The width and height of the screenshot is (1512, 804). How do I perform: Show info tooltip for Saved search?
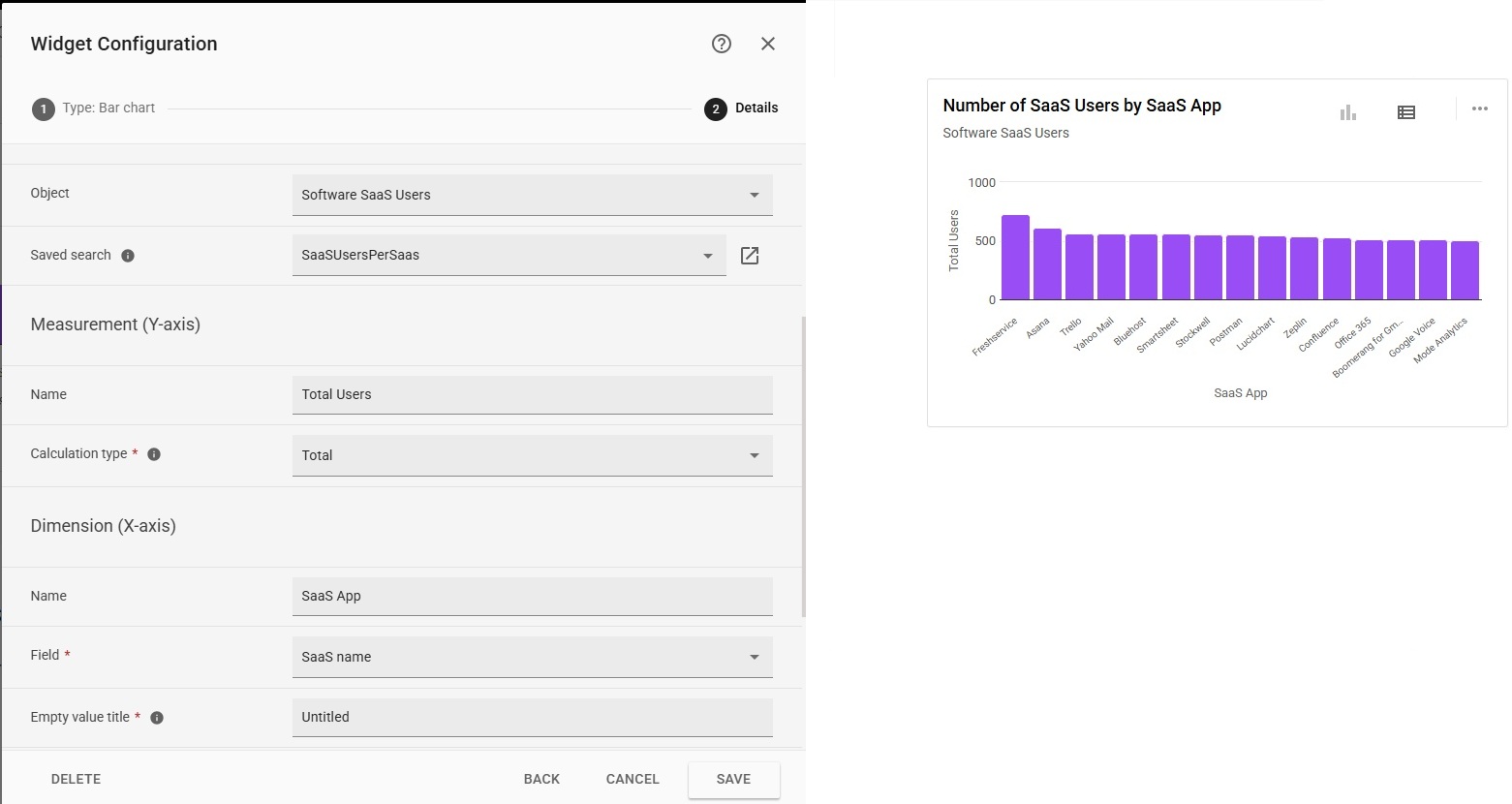(x=128, y=256)
